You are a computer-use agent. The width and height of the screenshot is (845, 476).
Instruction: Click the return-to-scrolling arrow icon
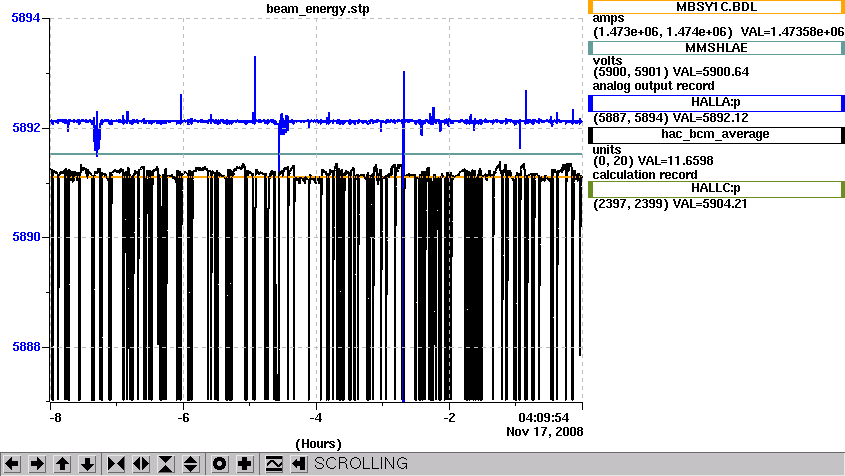point(299,464)
